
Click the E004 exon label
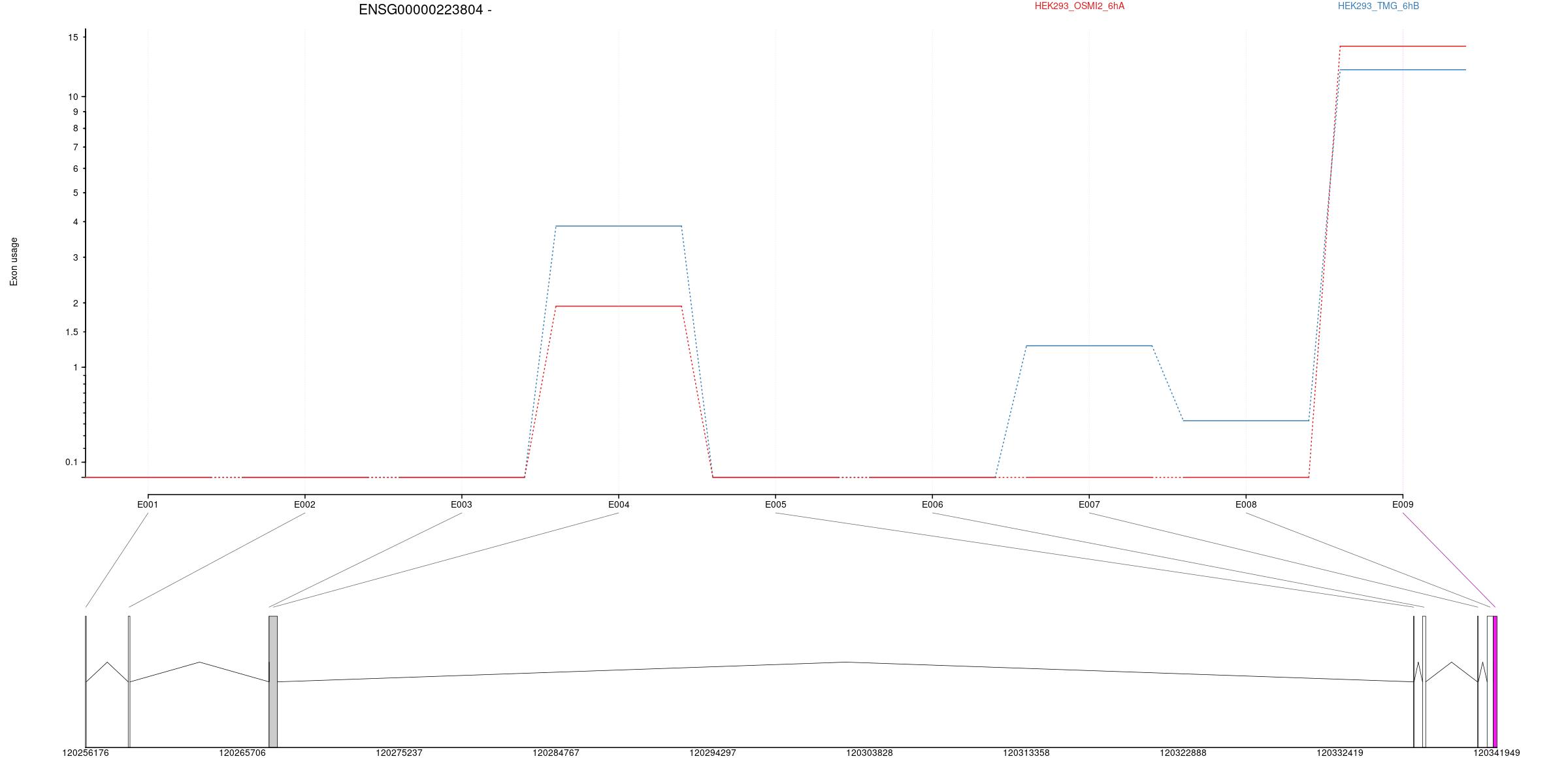619,504
